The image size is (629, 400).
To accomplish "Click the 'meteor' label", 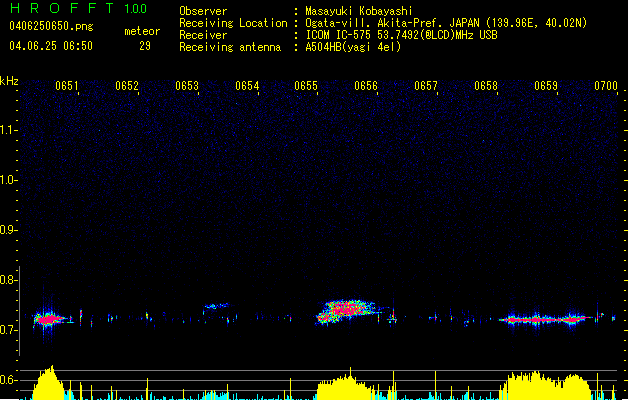I will pos(142,31).
